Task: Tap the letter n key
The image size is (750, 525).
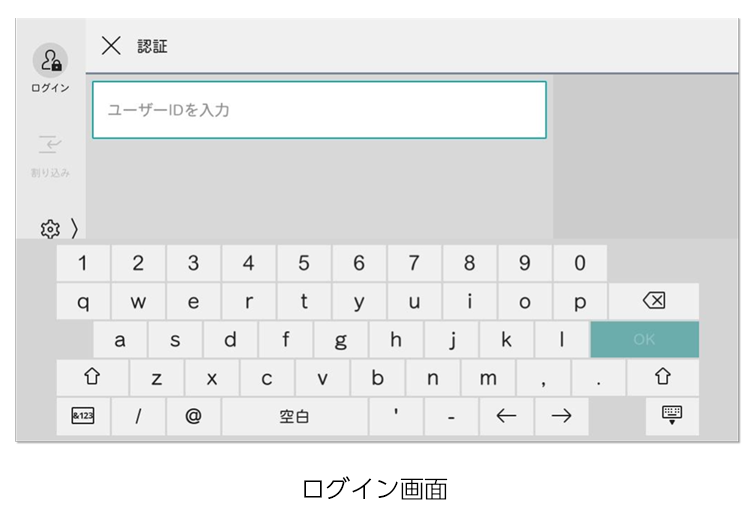Action: click(433, 378)
